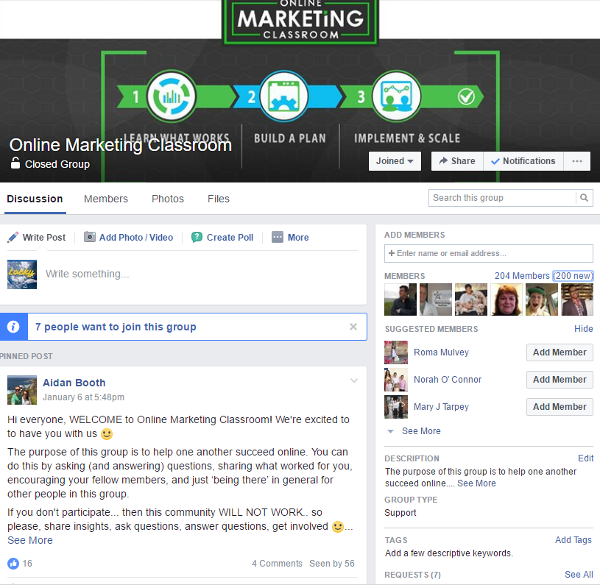Image resolution: width=600 pixels, height=585 pixels.
Task: Open Aidan Booth's profile name
Action: 74,383
